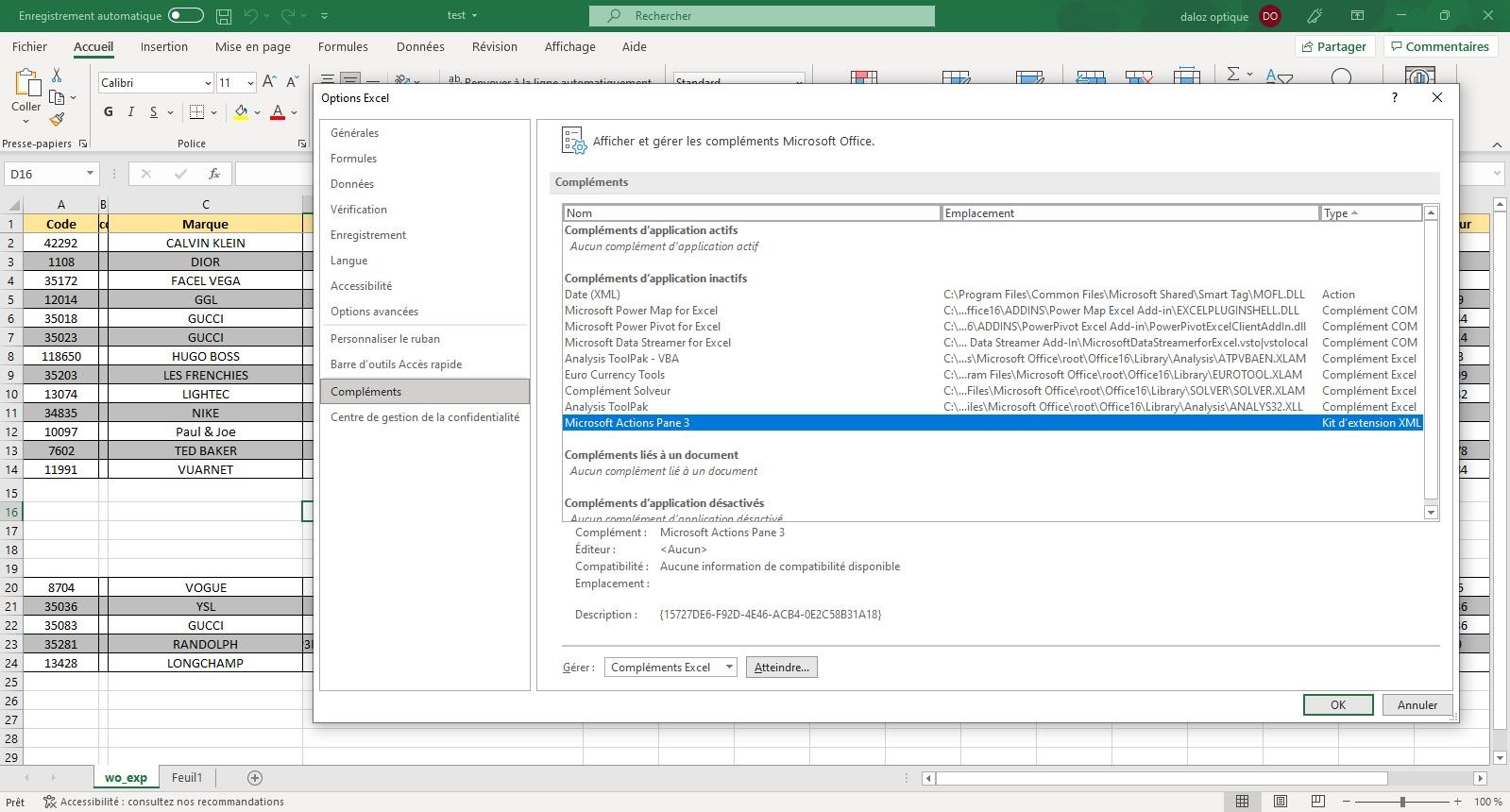Image resolution: width=1510 pixels, height=812 pixels.
Task: Click the Atteindre... button
Action: click(x=781, y=668)
